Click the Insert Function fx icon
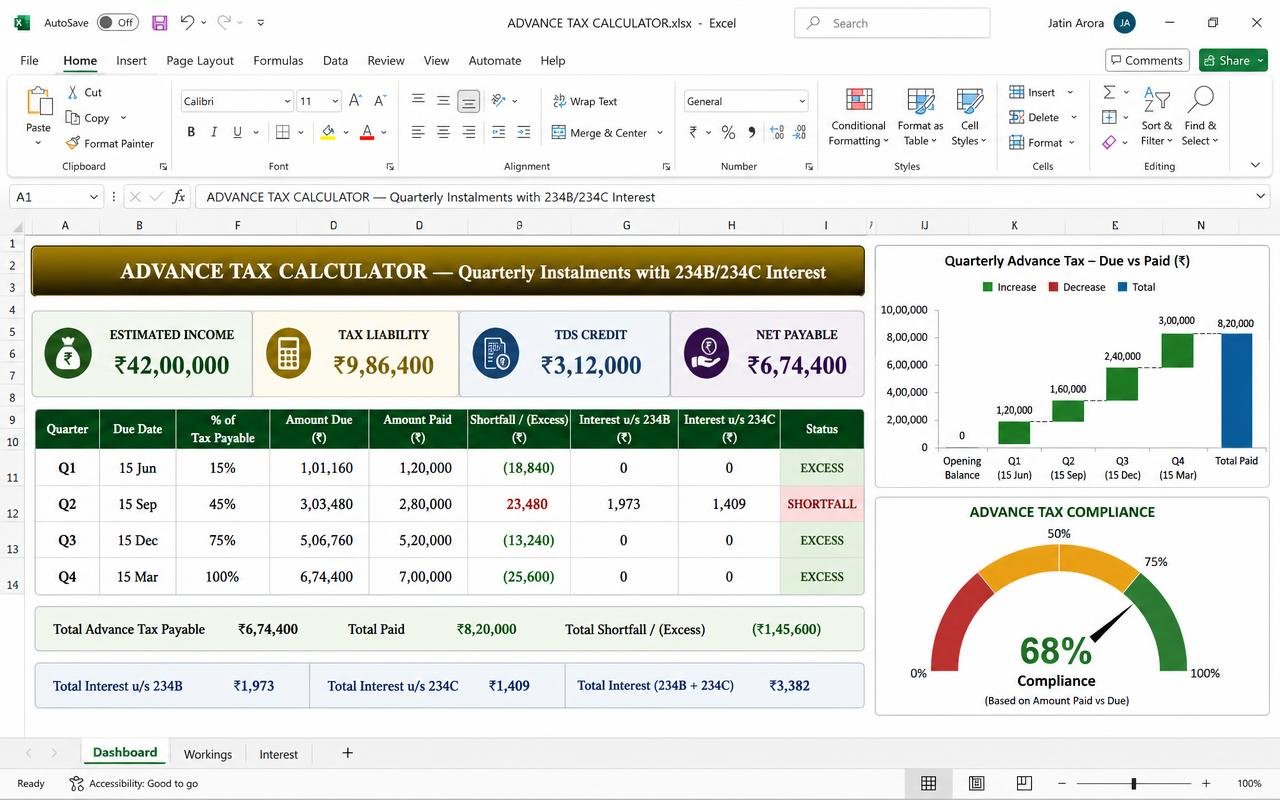Viewport: 1280px width, 800px height. tap(179, 197)
